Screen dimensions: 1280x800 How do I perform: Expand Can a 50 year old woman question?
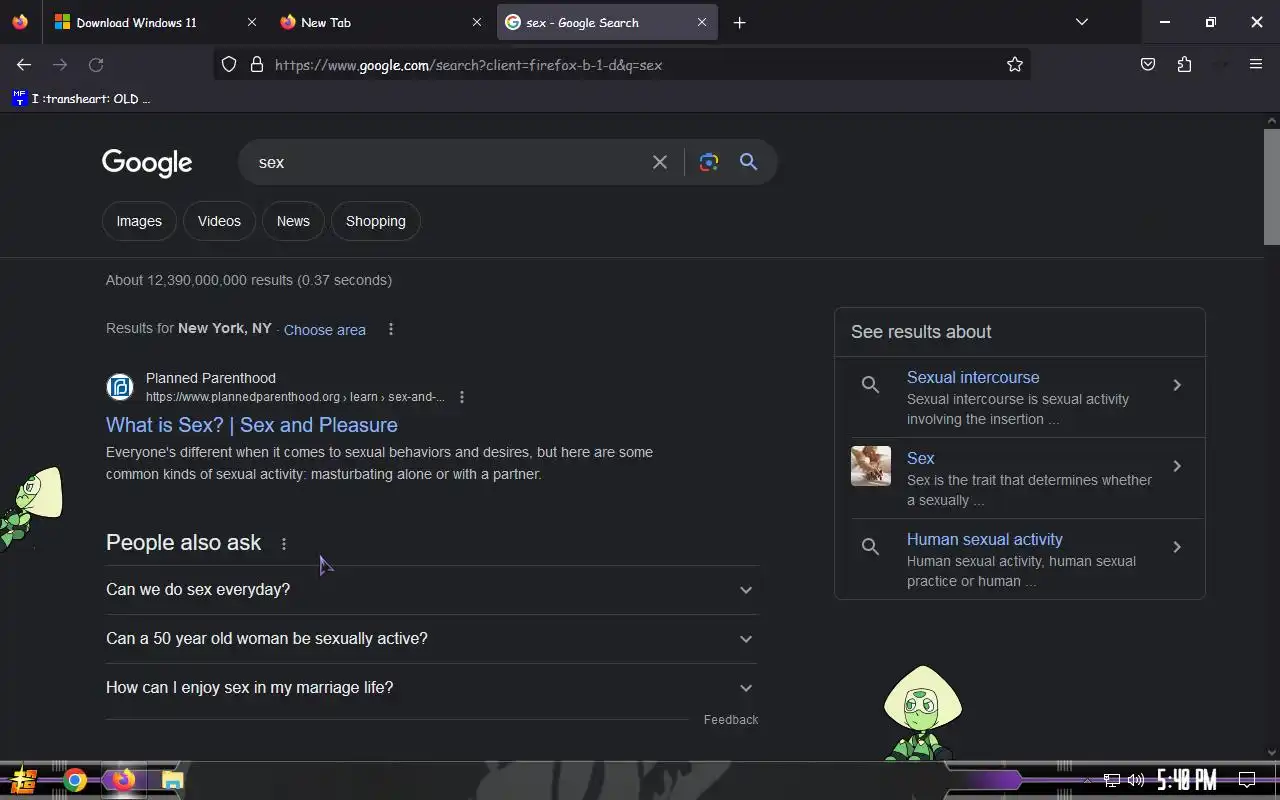tap(432, 639)
